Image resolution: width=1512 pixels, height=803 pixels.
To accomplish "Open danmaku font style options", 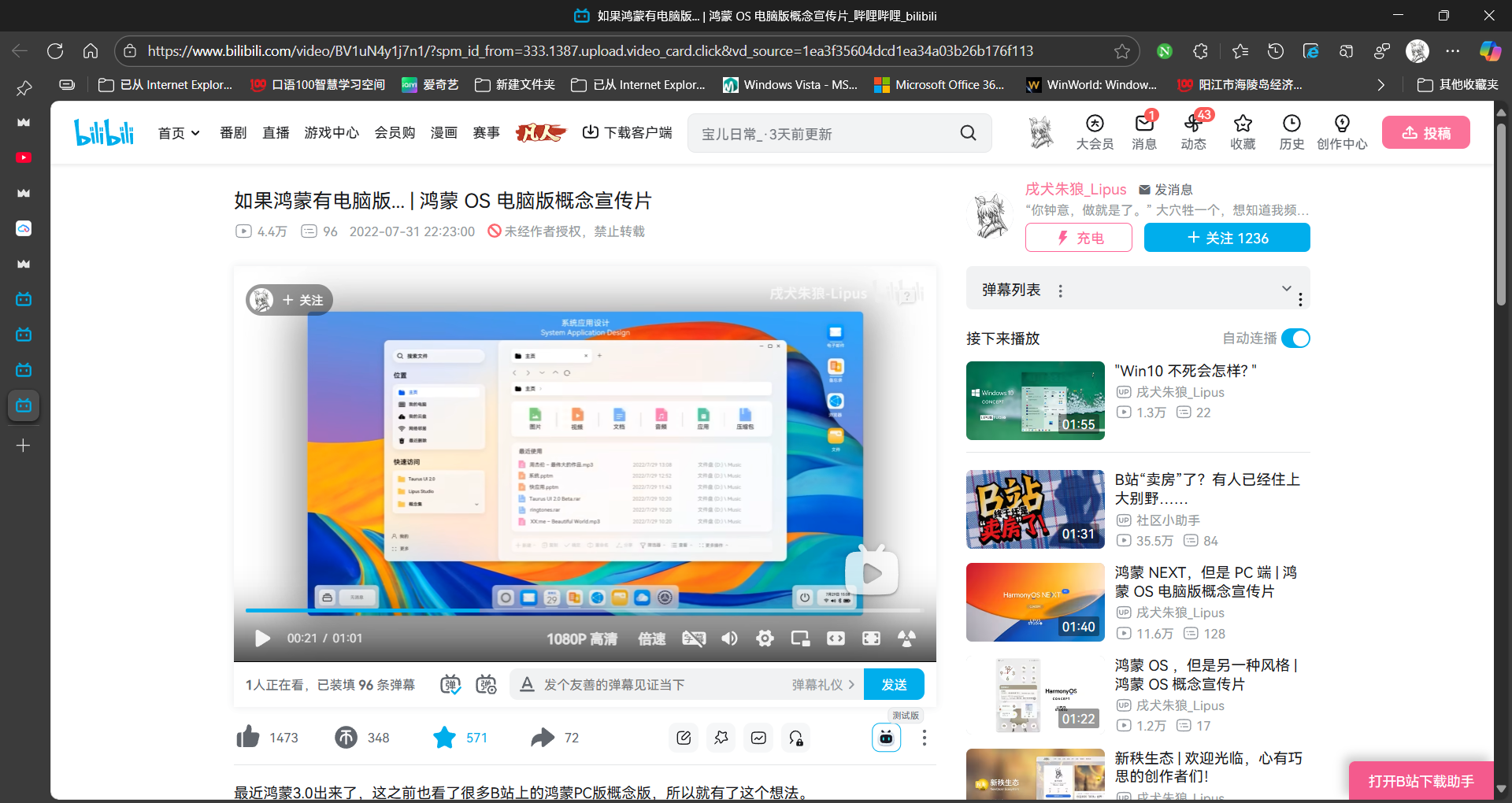I will pos(527,684).
